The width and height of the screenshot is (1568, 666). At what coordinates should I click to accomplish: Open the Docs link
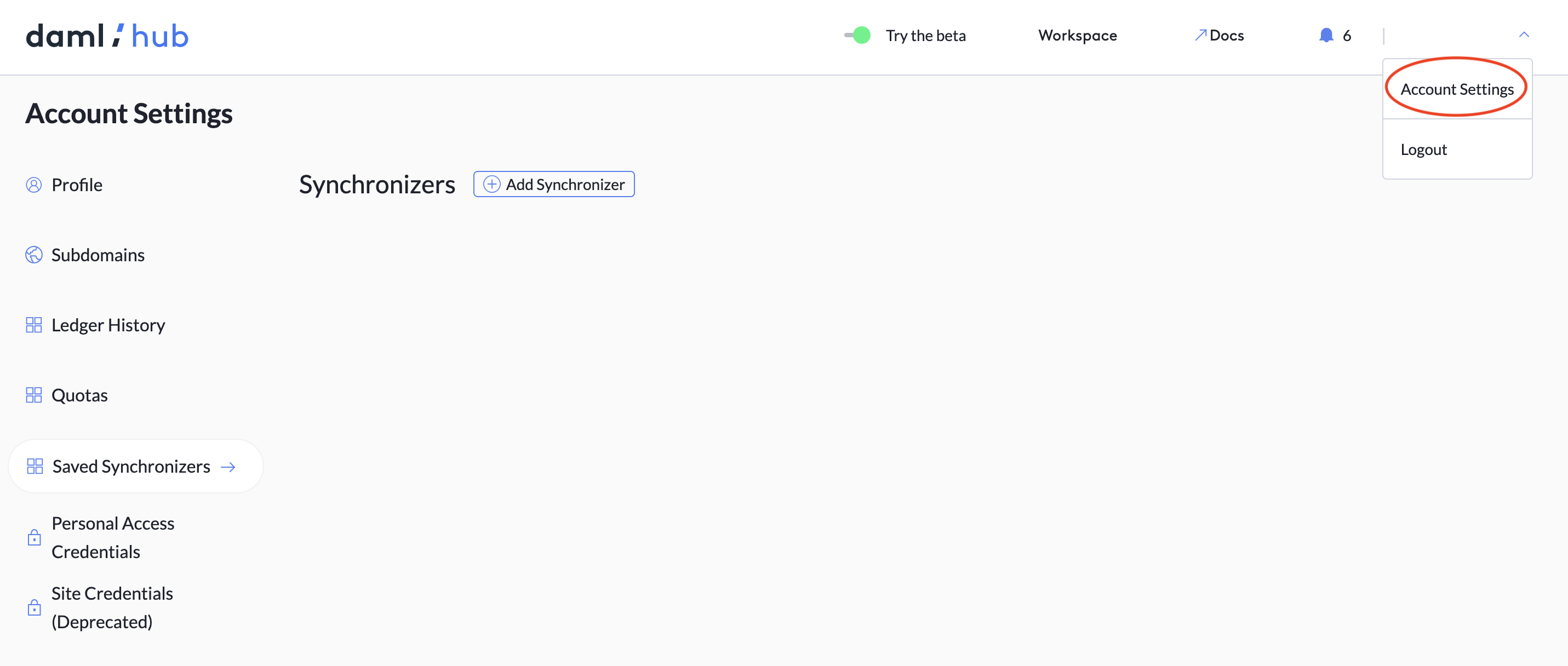[x=1219, y=35]
